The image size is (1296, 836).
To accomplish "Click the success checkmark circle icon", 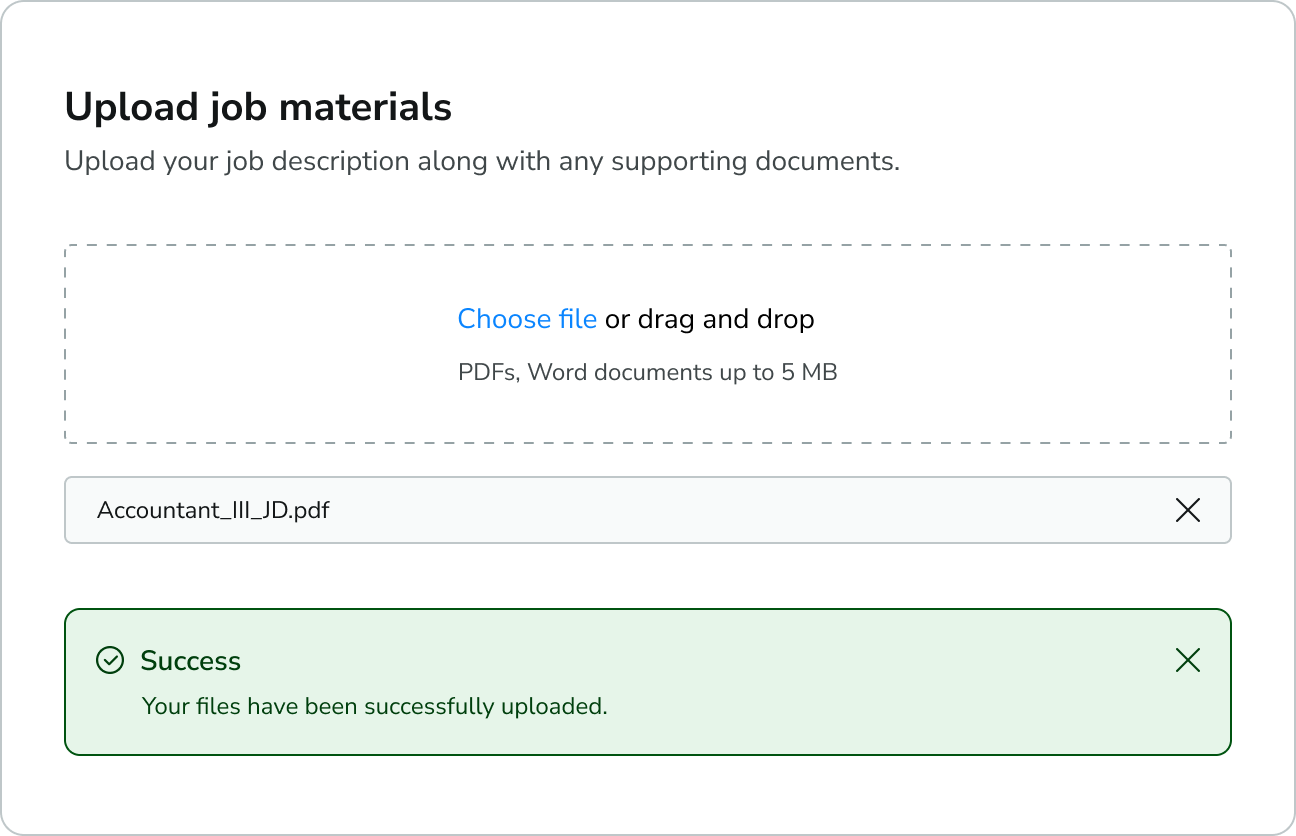I will (x=109, y=660).
